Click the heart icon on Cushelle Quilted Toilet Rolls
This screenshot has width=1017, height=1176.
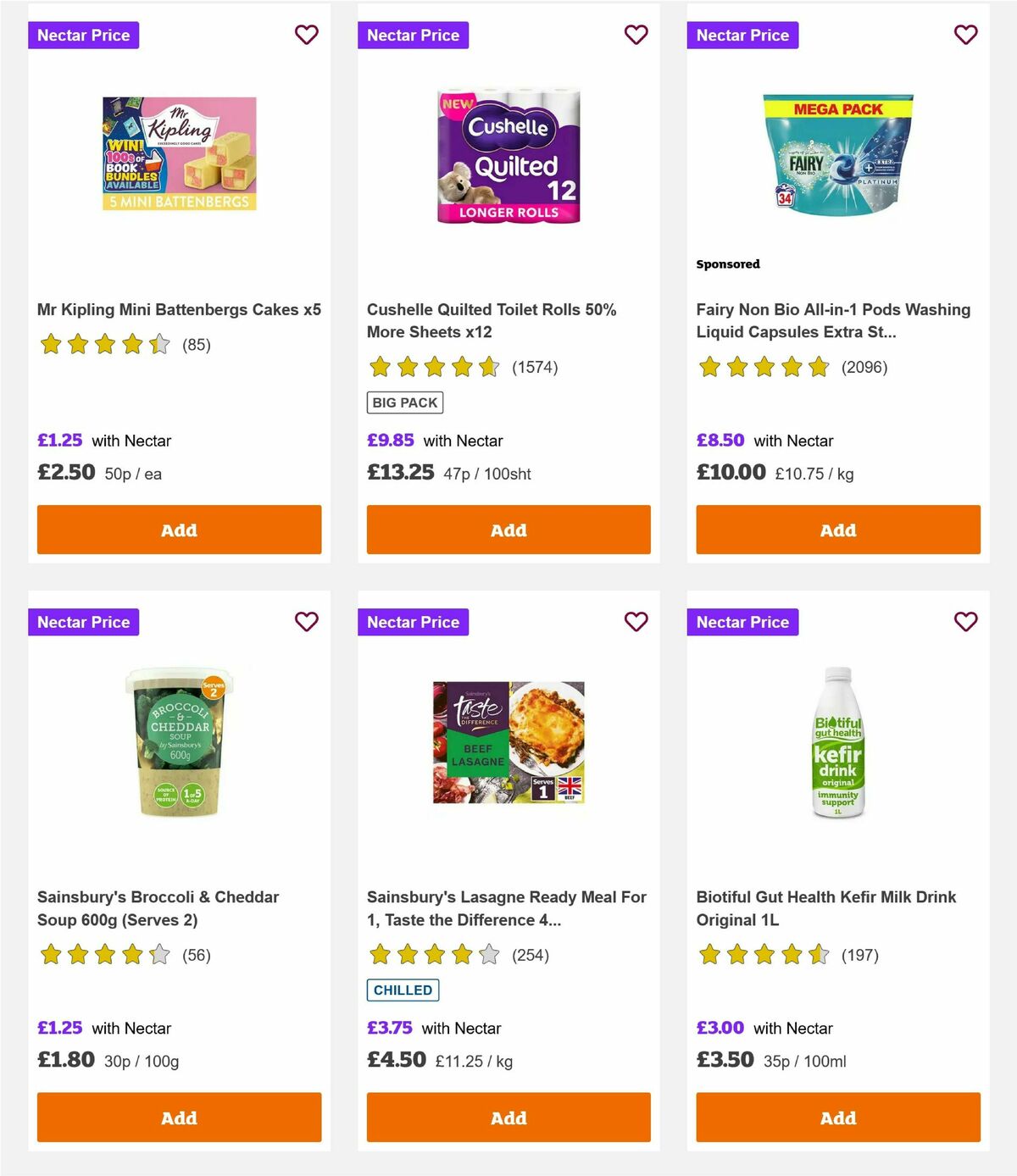636,35
